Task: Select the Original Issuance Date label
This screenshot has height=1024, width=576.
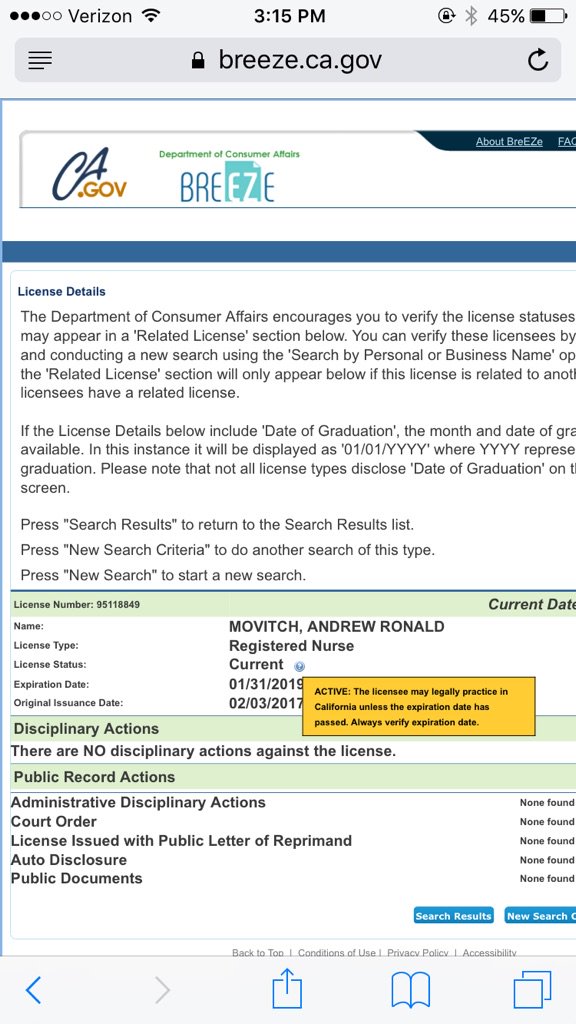Action: coord(69,703)
